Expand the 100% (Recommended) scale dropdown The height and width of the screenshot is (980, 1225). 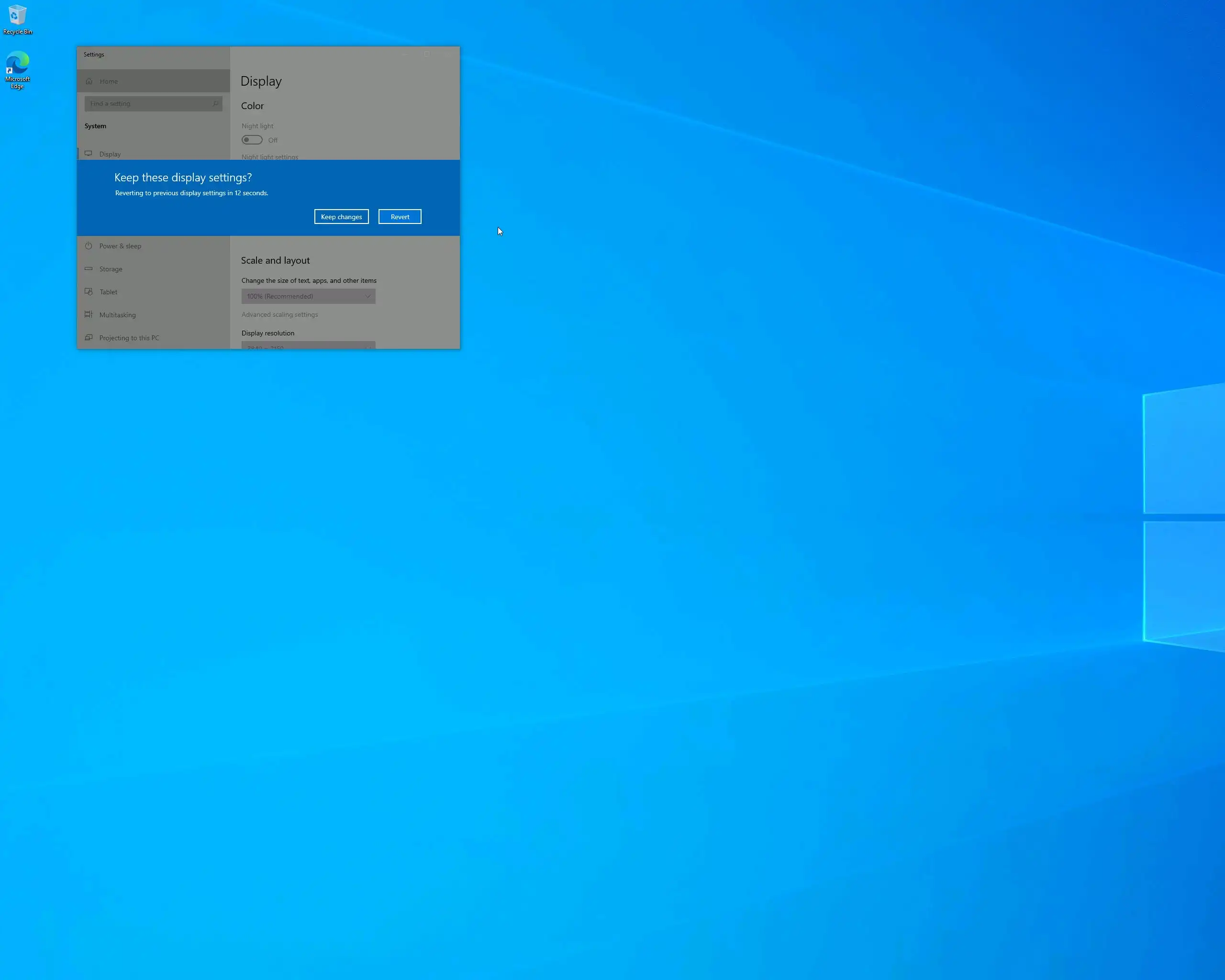coord(308,296)
